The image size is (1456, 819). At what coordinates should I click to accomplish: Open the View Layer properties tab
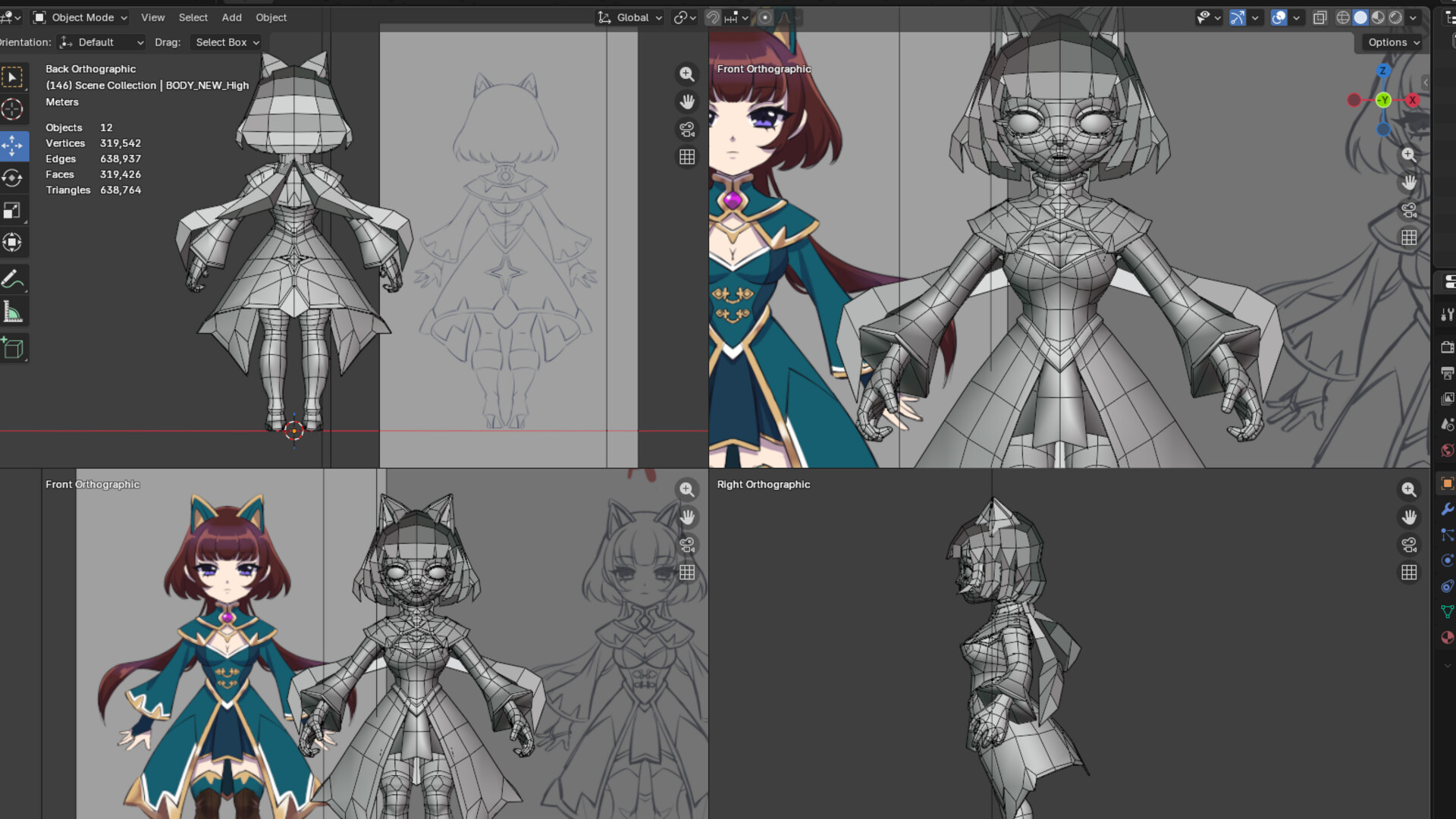click(1447, 399)
